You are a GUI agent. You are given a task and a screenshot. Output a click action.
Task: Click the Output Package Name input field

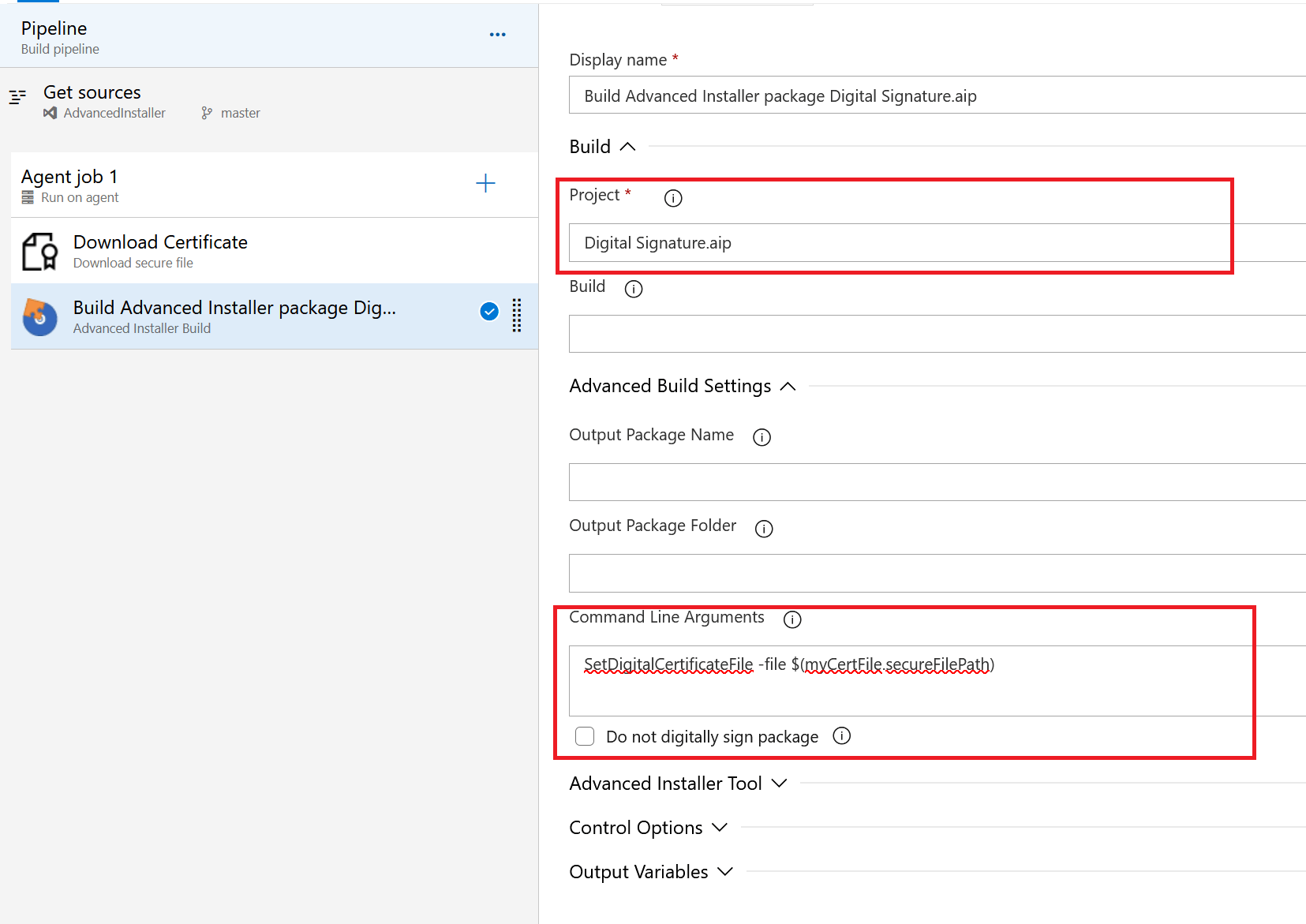[x=937, y=482]
